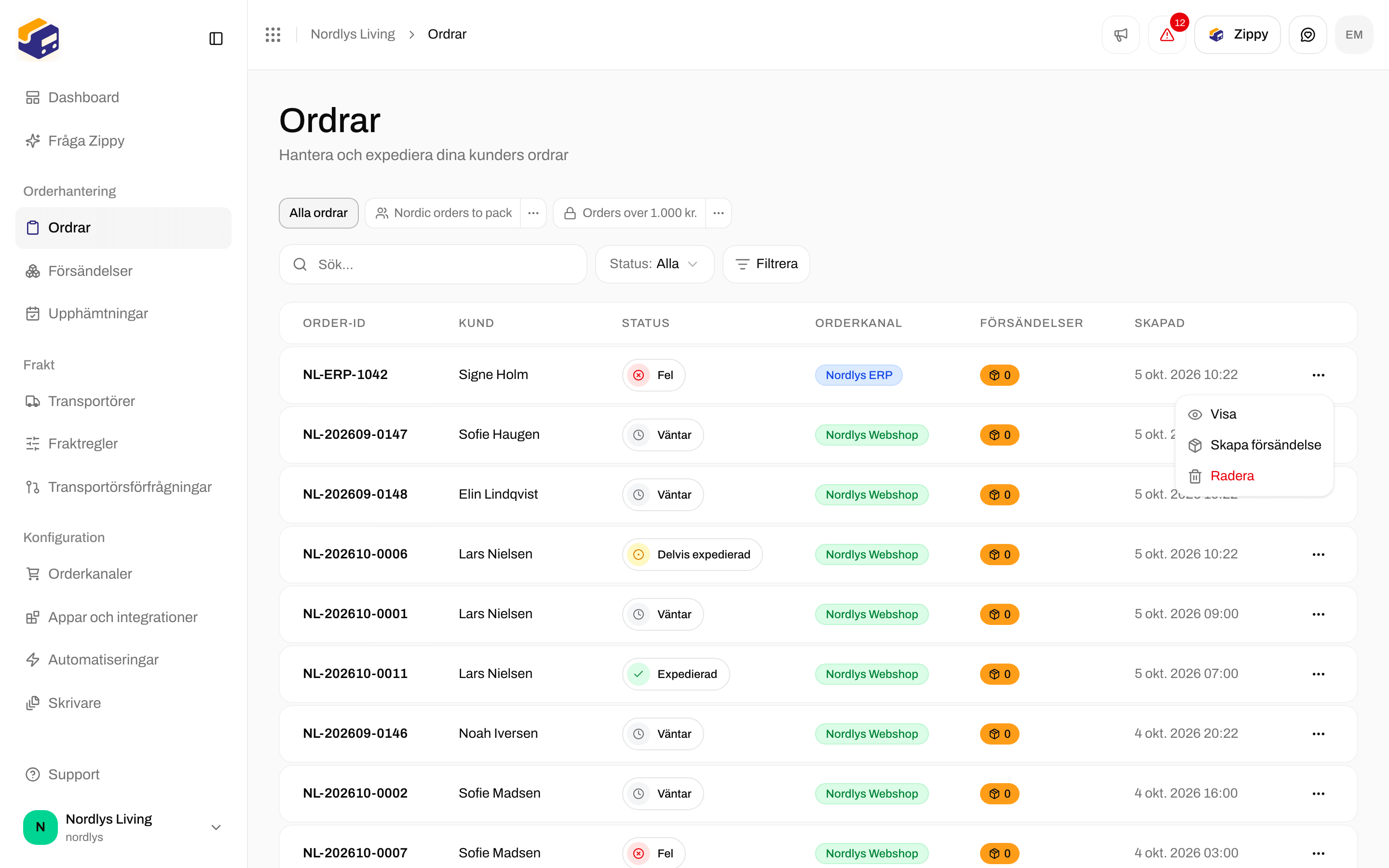
Task: Open the EM user avatar menu
Action: click(1354, 34)
